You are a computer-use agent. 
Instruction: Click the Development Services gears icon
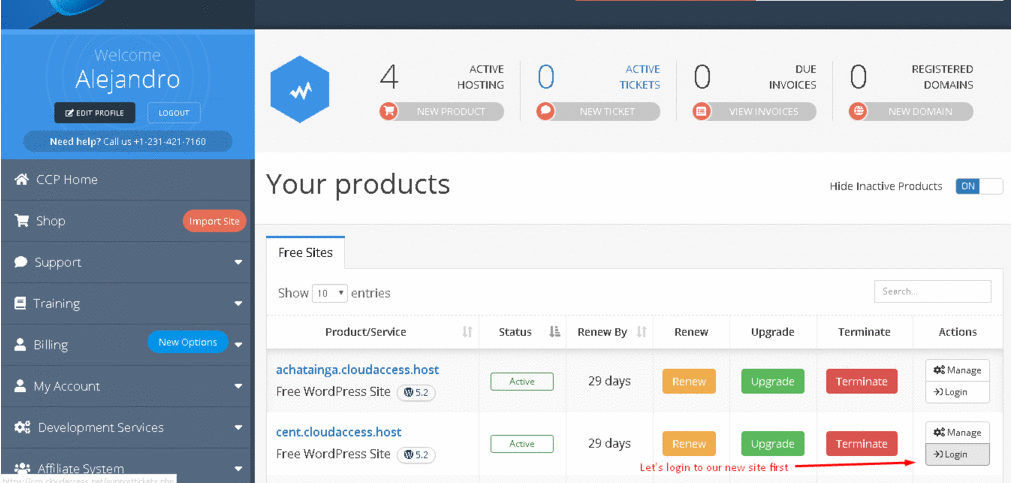click(21, 427)
